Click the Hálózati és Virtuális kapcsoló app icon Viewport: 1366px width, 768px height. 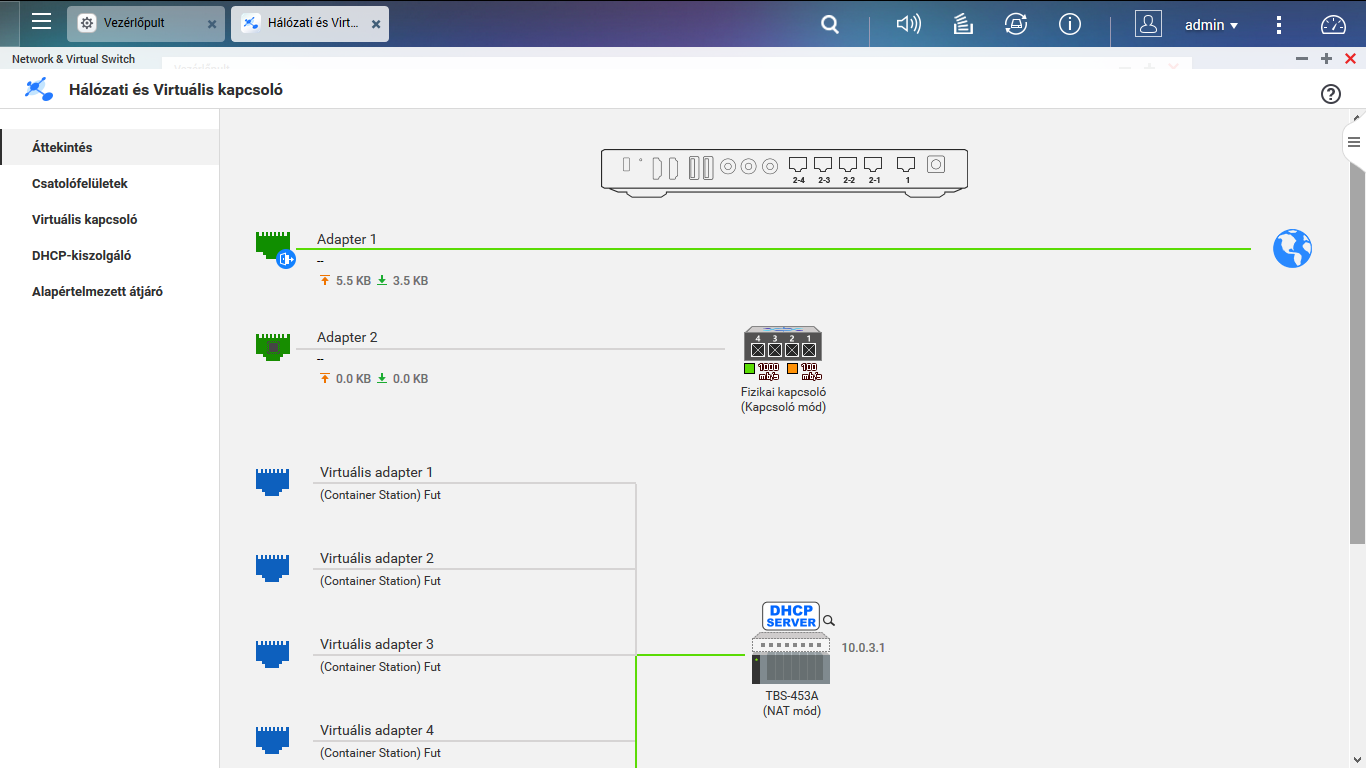[x=38, y=89]
